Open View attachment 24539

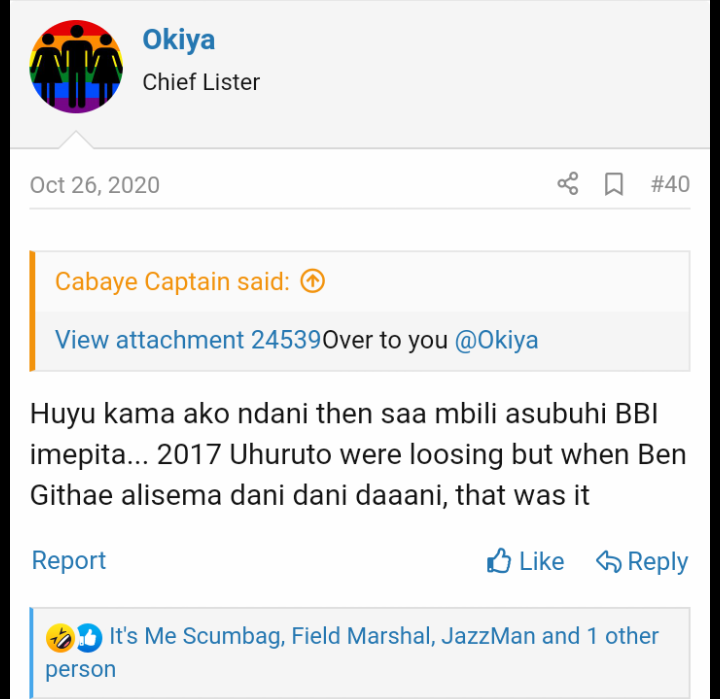(188, 340)
